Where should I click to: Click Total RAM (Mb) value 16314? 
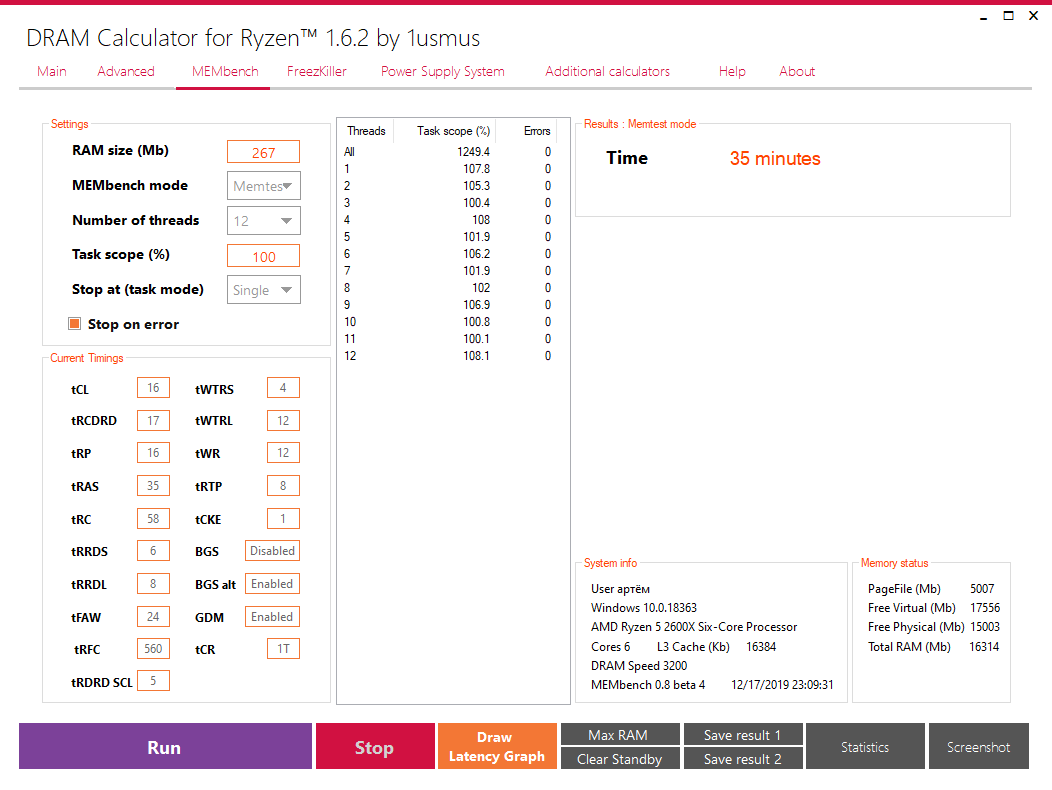point(984,647)
